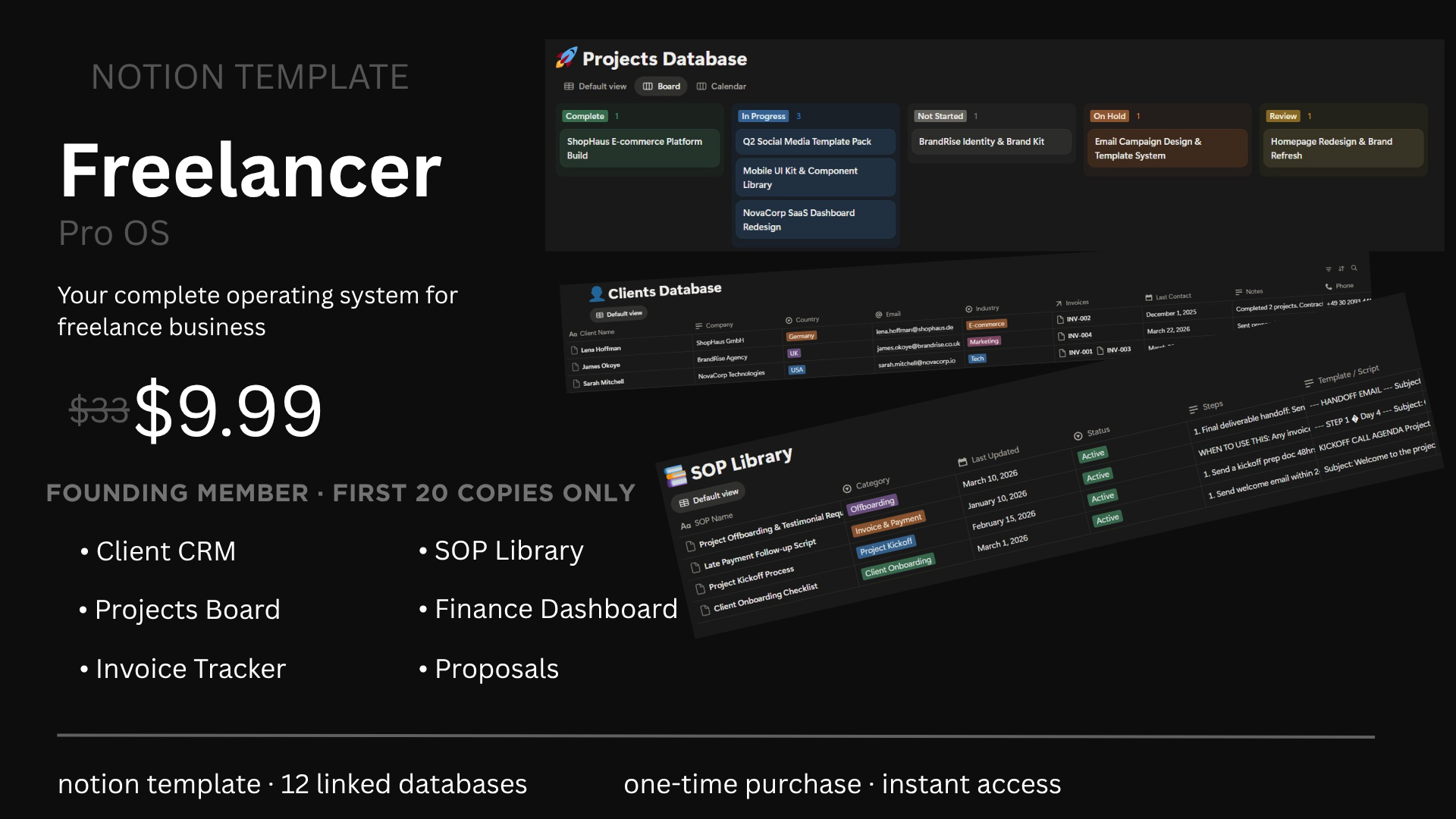The width and height of the screenshot is (1456, 819).
Task: Open NovaCorp SaaS Dashboard Redesign card
Action: coord(815,220)
